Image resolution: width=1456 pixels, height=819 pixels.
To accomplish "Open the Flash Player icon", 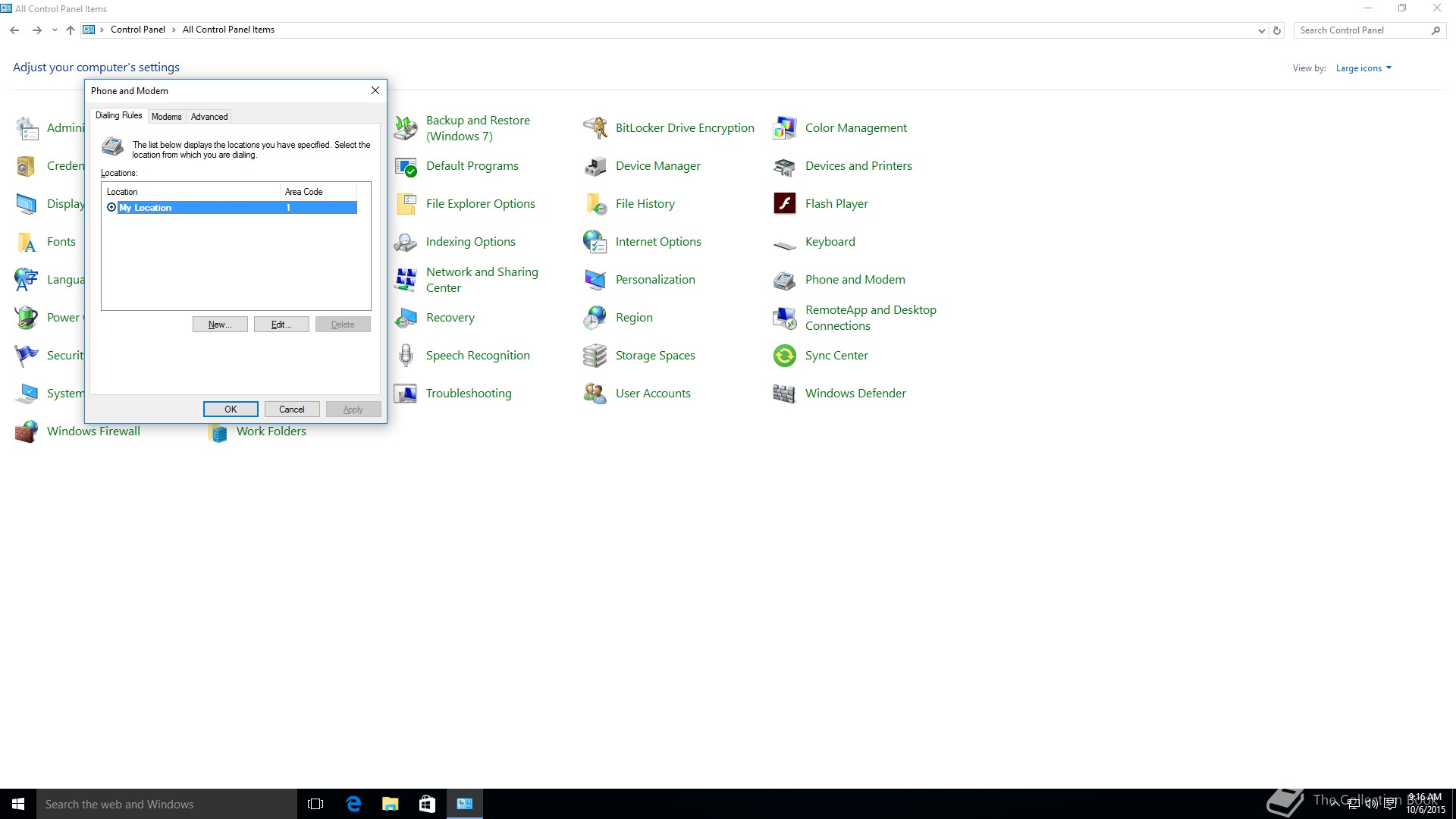I will pyautogui.click(x=785, y=204).
